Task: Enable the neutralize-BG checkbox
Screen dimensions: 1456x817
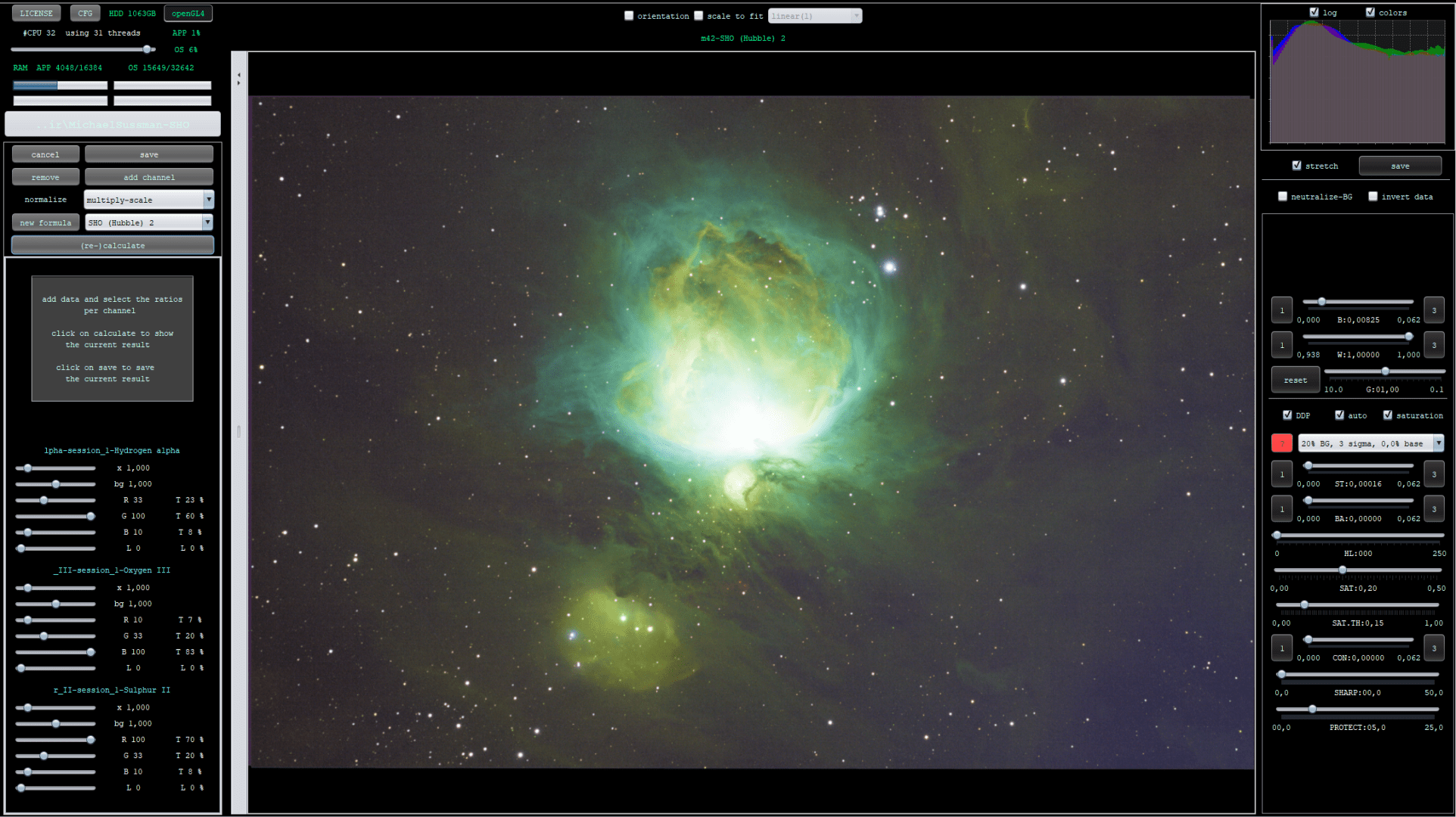Action: (1283, 196)
